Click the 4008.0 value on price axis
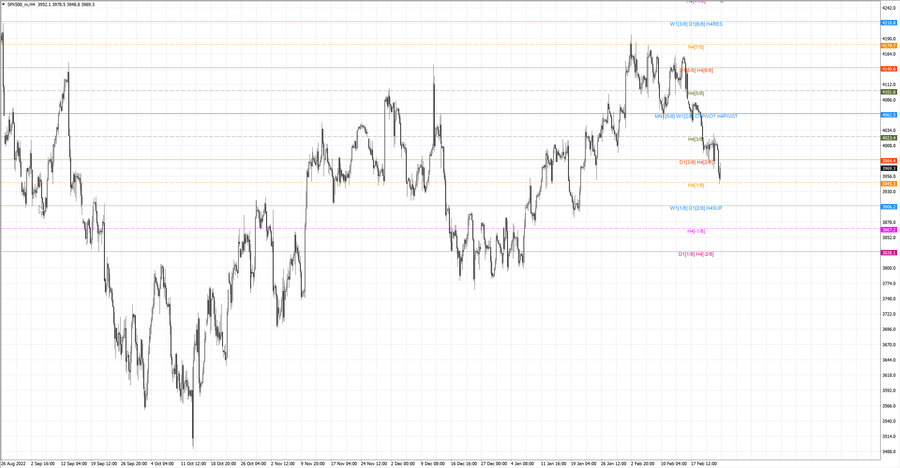This screenshot has width=900, height=468. tap(889, 146)
